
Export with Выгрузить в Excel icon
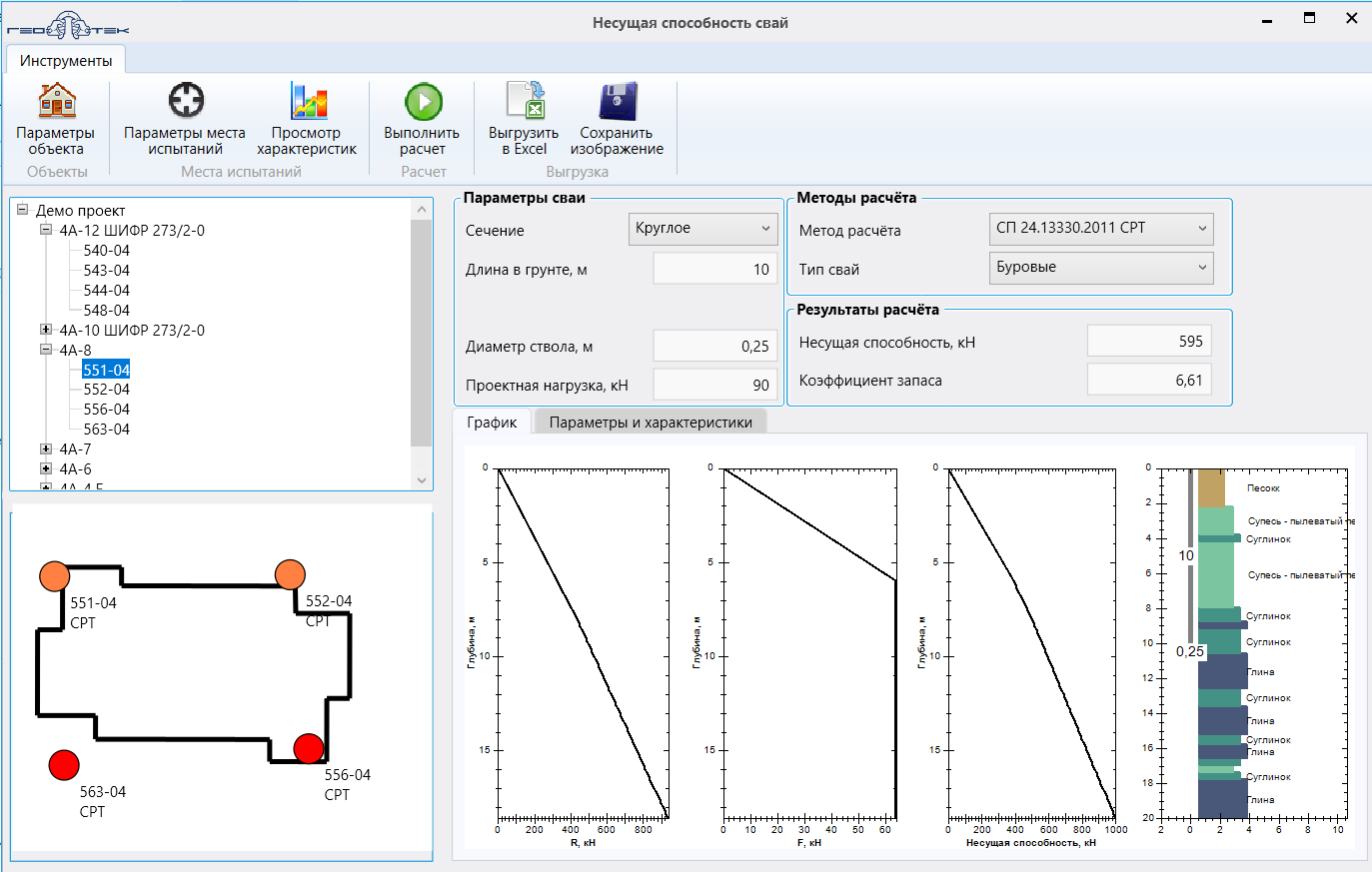[x=525, y=101]
